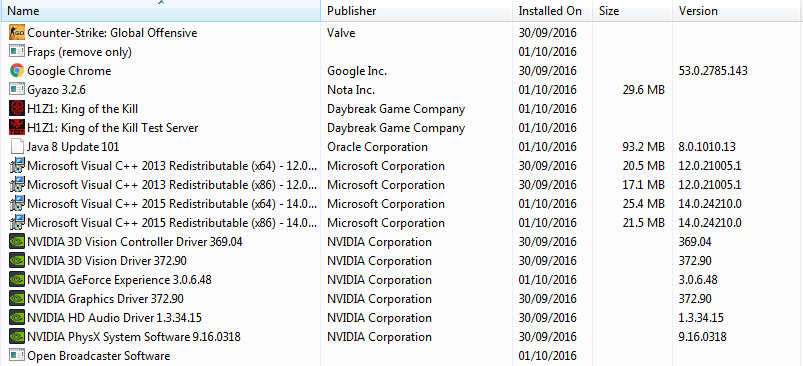The image size is (803, 366).
Task: Click the Google Chrome icon
Action: click(17, 71)
